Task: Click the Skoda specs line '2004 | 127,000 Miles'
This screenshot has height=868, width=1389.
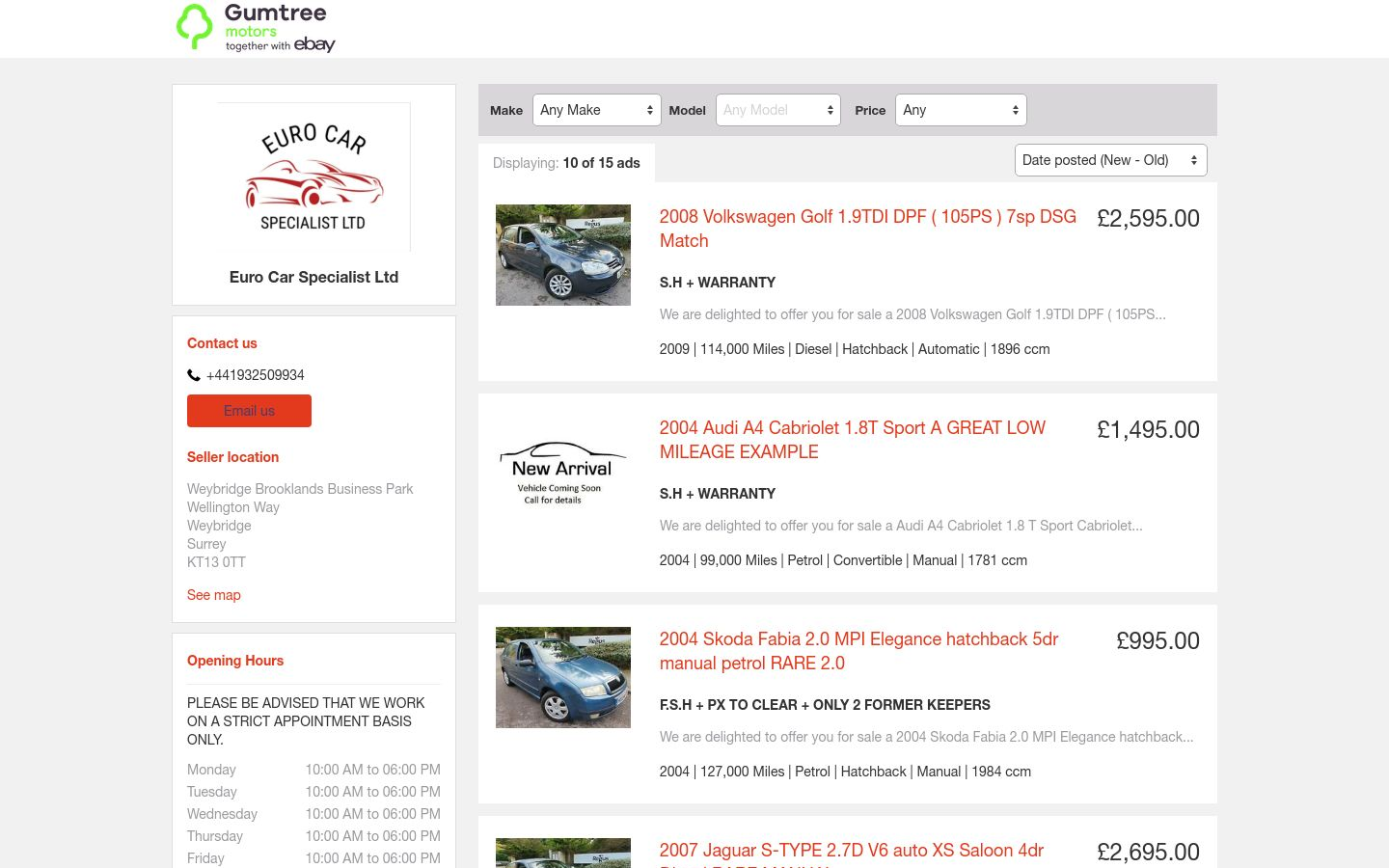Action: click(x=845, y=772)
